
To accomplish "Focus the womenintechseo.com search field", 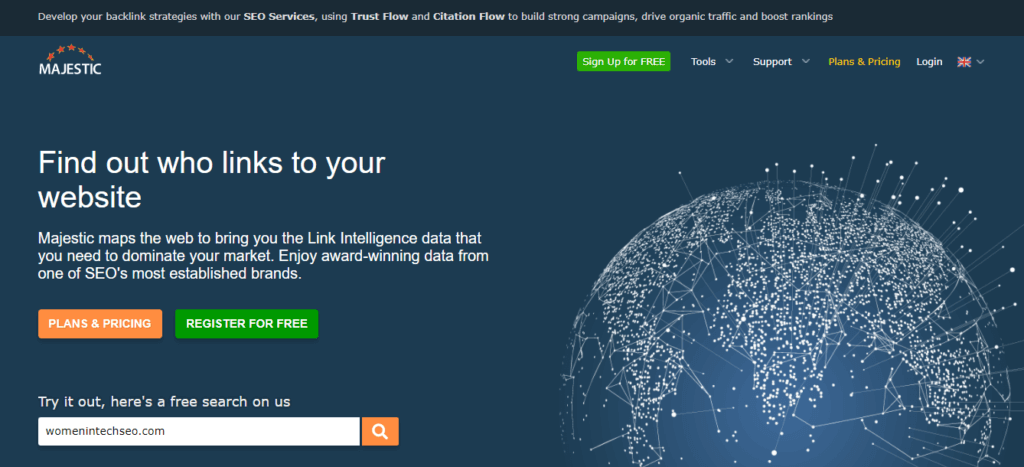I will click(198, 431).
